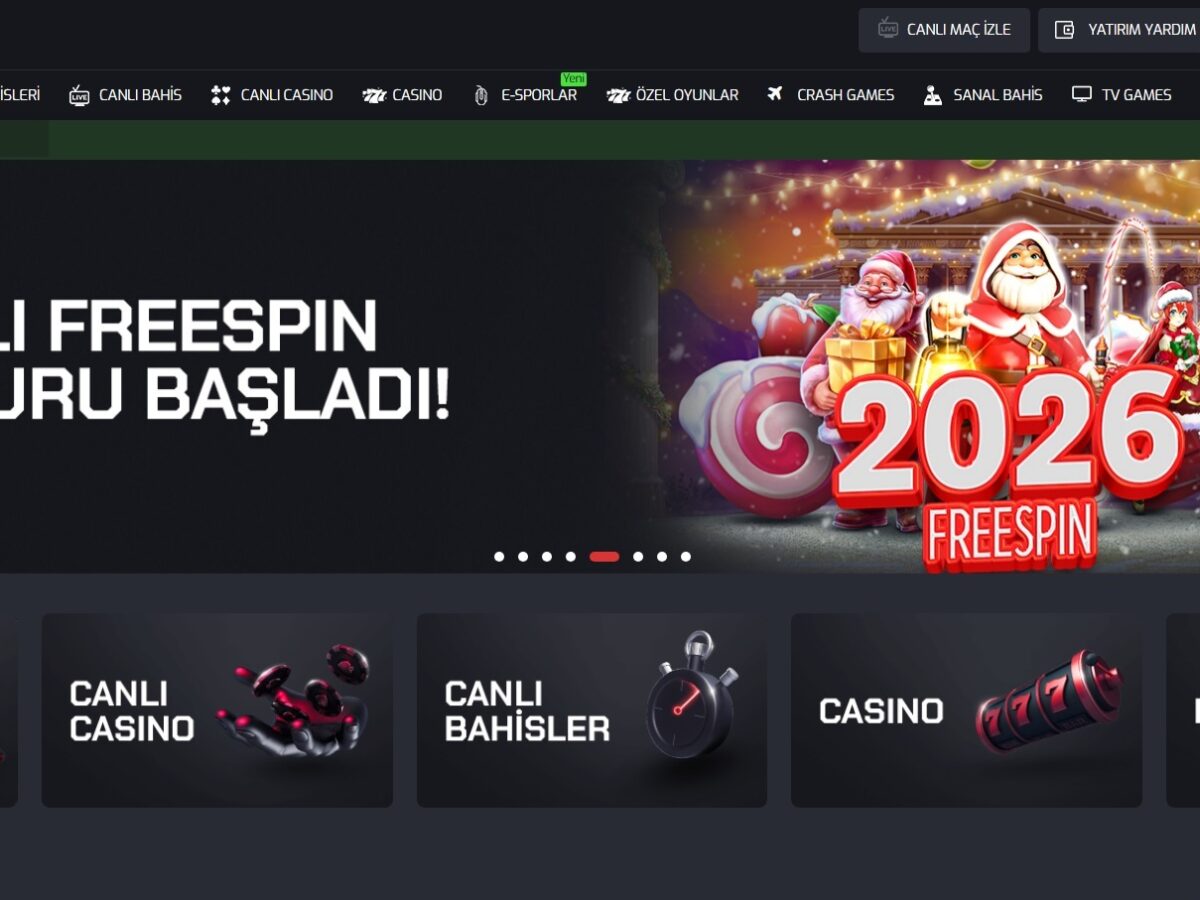Click the TV Games monitor icon
1200x900 pixels.
click(x=1081, y=94)
